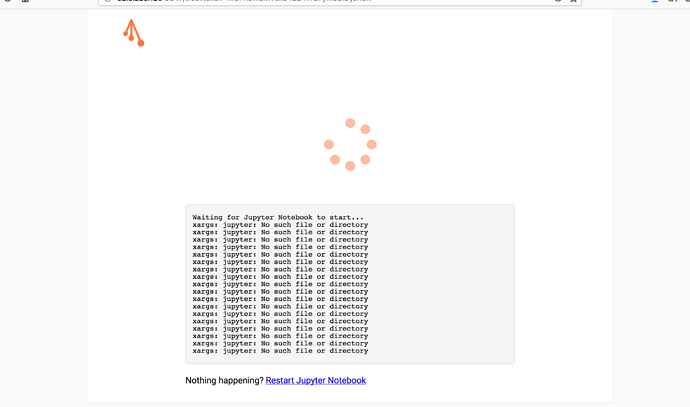Click the 'Nothing happening?' text
The image size is (690, 407).
(x=224, y=381)
